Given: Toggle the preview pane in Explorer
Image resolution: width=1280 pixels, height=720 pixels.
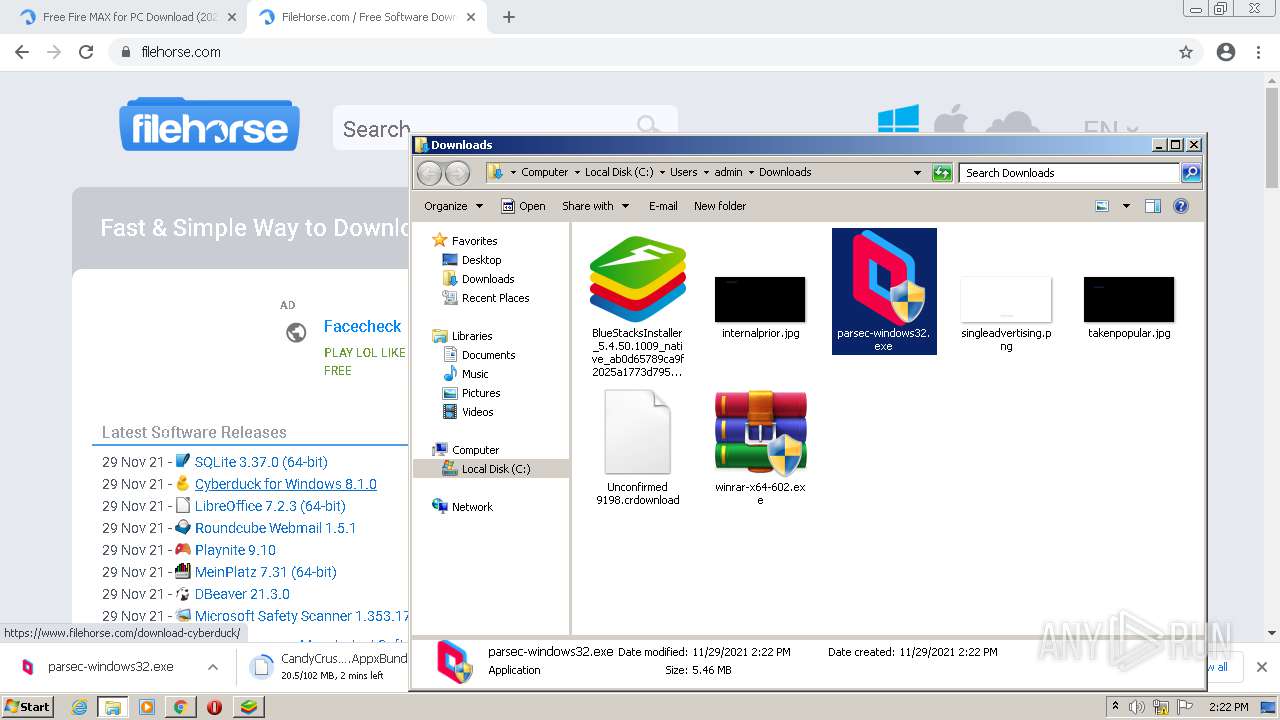Looking at the screenshot, I should 1153,206.
